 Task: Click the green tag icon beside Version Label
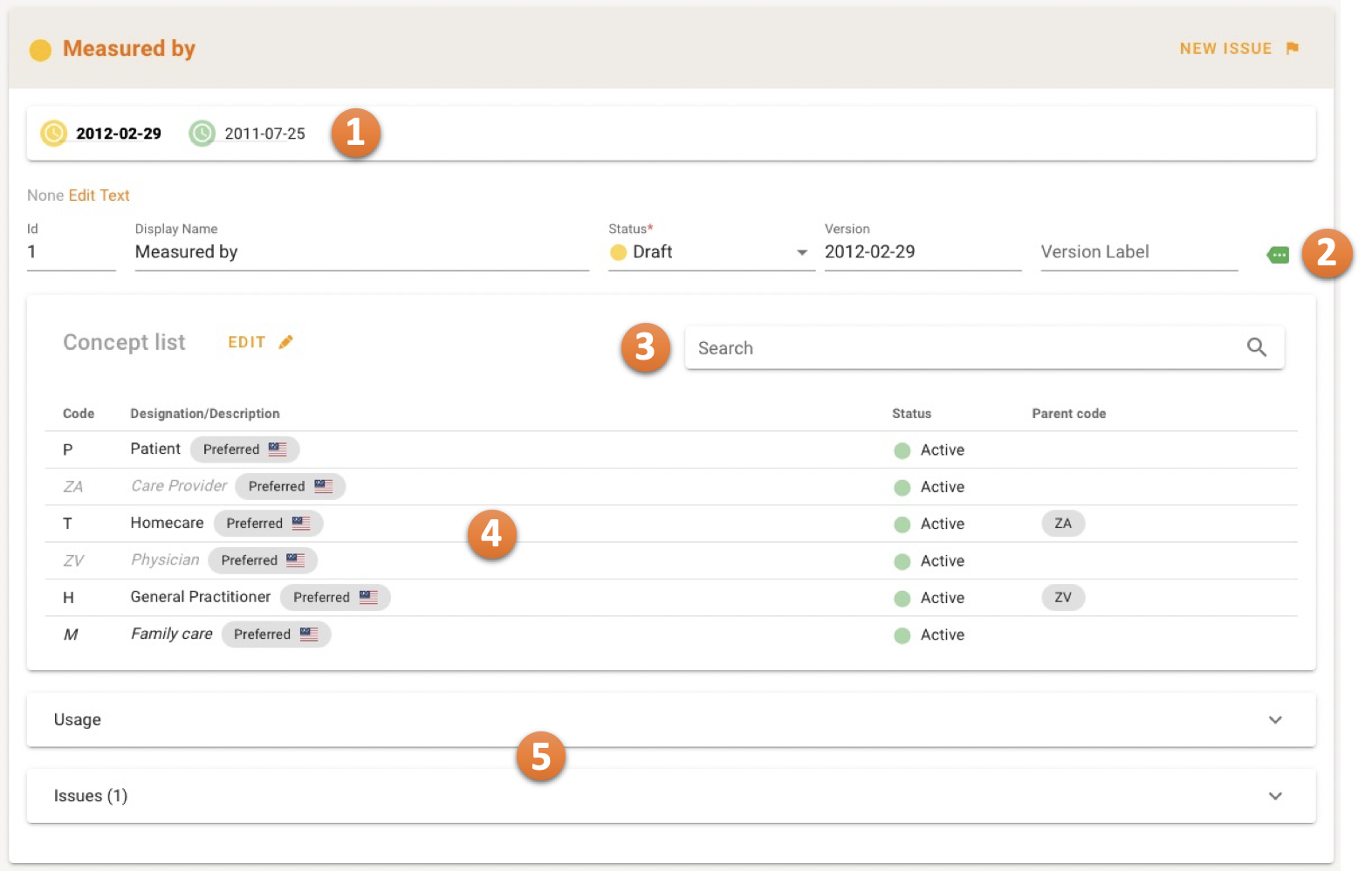1278,255
